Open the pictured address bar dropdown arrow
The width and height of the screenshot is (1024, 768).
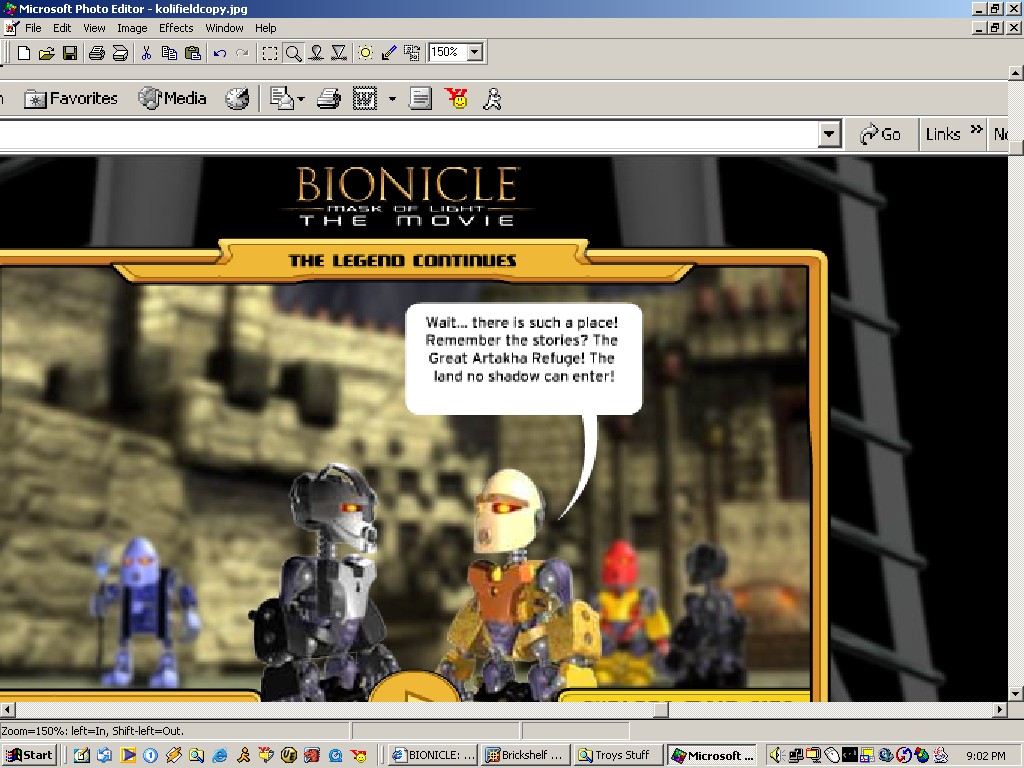point(829,135)
